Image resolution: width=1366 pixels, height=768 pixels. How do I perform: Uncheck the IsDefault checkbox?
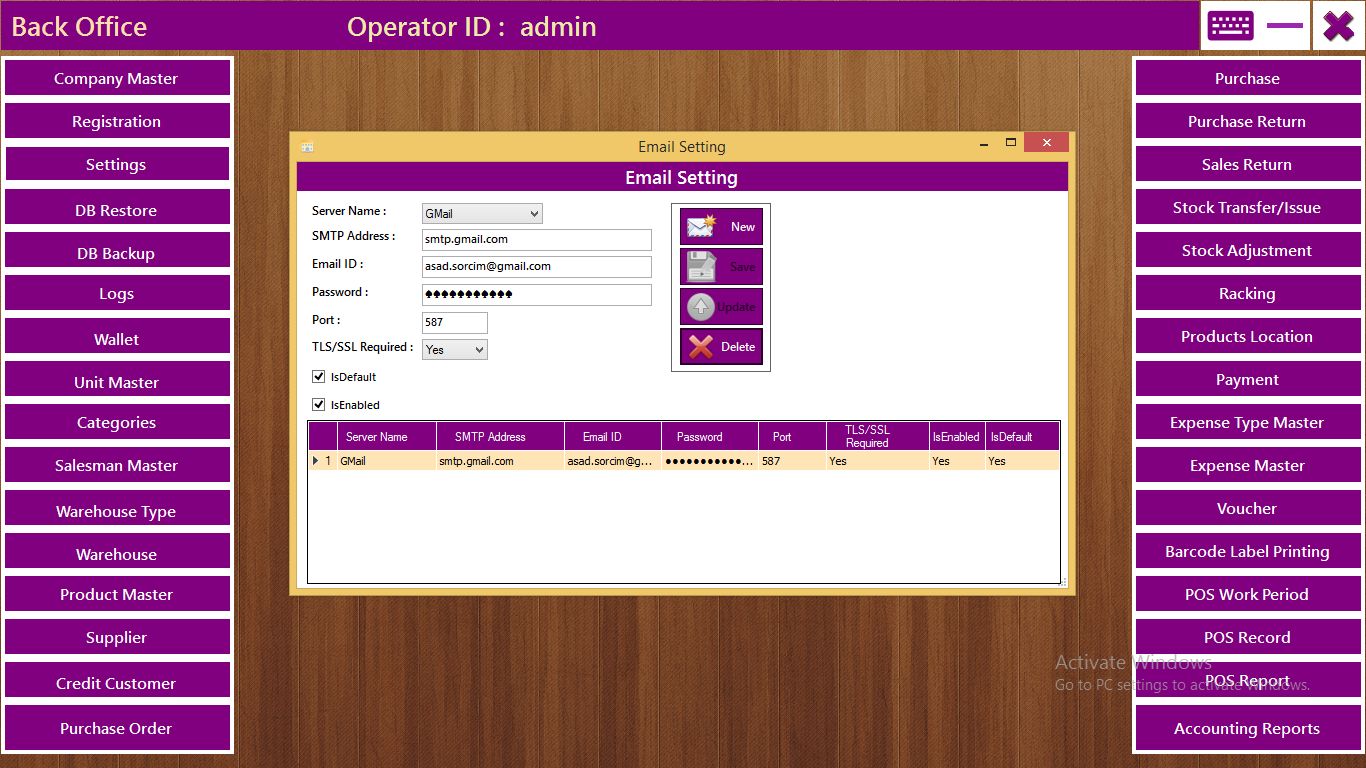click(x=319, y=377)
